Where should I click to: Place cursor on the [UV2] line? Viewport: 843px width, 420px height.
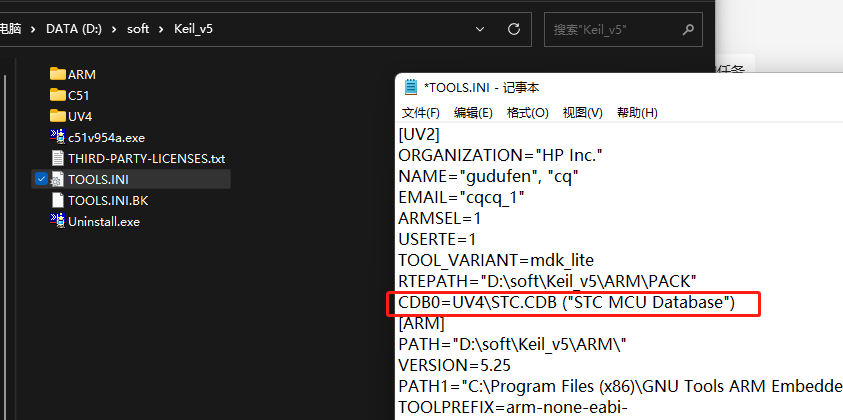pyautogui.click(x=419, y=134)
